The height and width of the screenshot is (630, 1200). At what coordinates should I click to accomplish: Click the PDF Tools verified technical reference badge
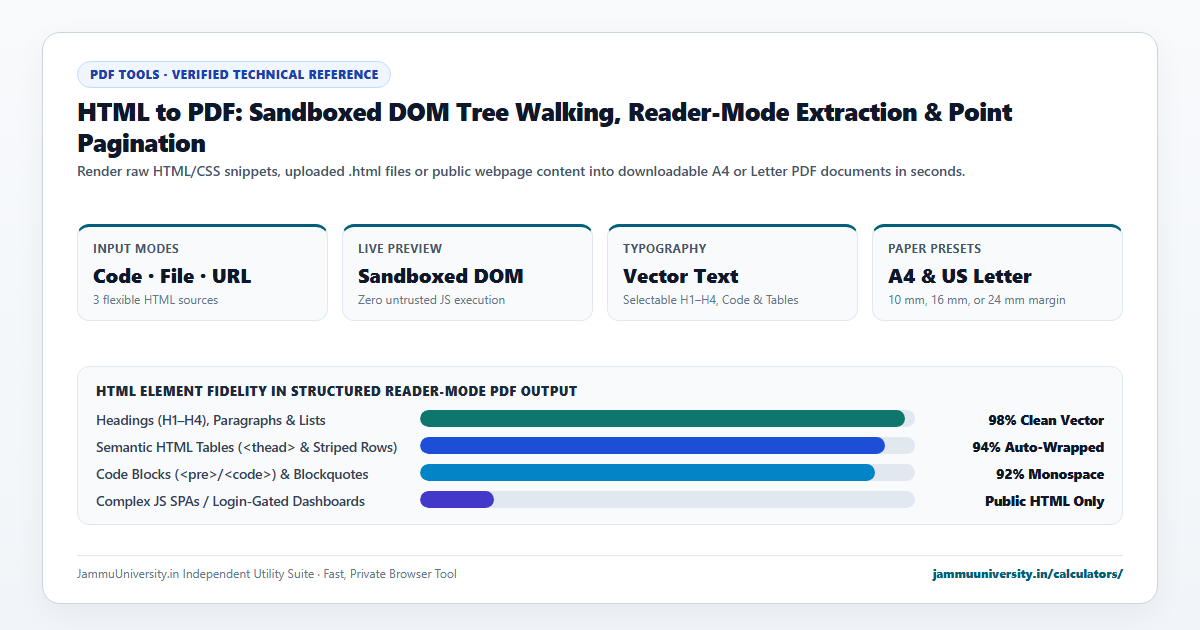(x=234, y=74)
